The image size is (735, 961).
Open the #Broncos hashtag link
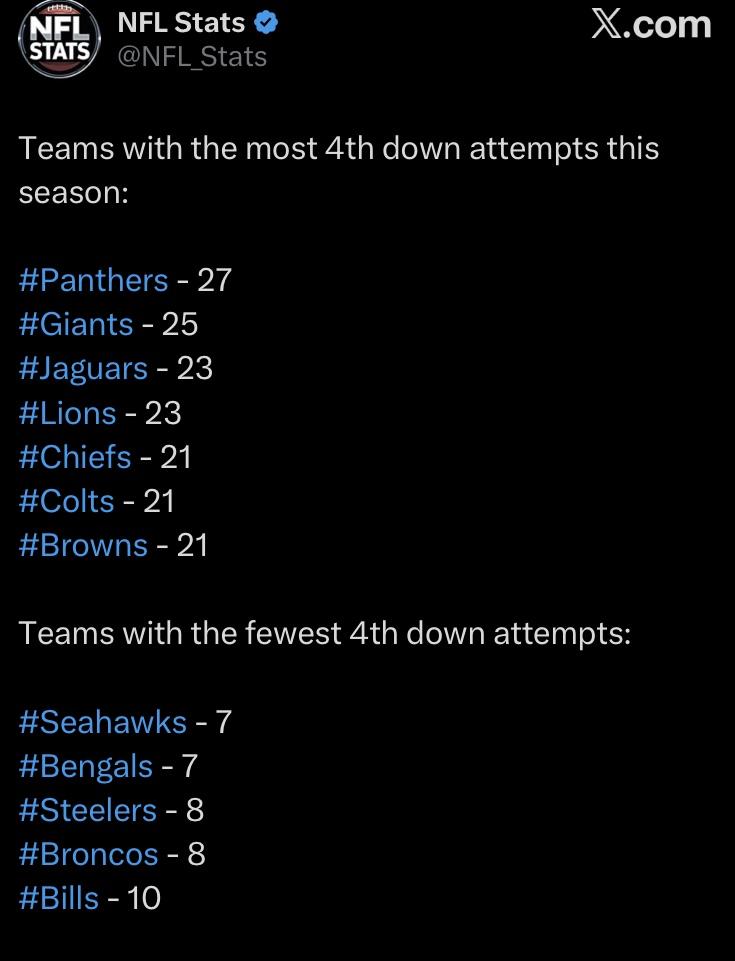click(x=88, y=854)
